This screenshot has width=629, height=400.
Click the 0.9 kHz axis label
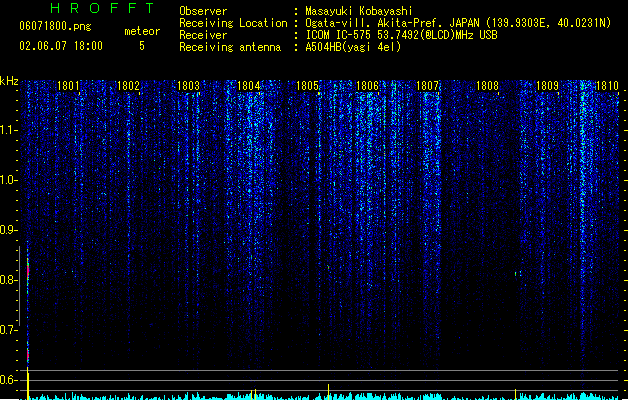8,230
